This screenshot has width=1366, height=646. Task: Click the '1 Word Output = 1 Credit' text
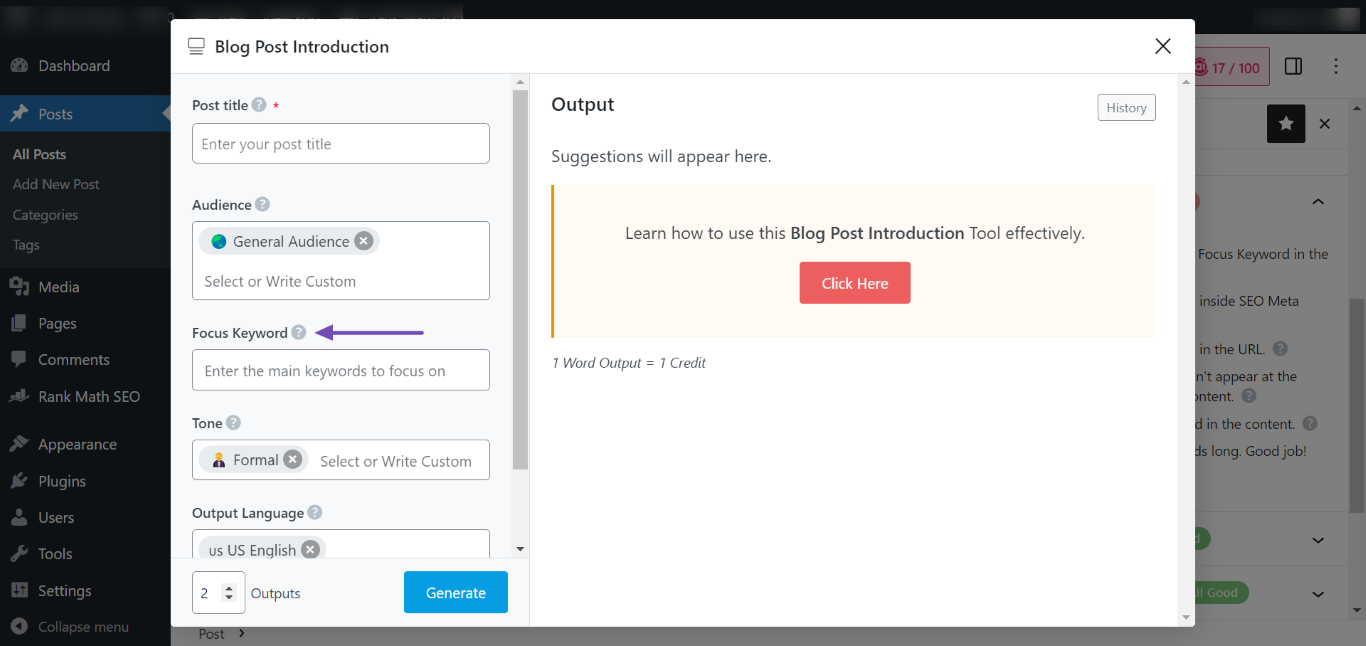coord(629,363)
